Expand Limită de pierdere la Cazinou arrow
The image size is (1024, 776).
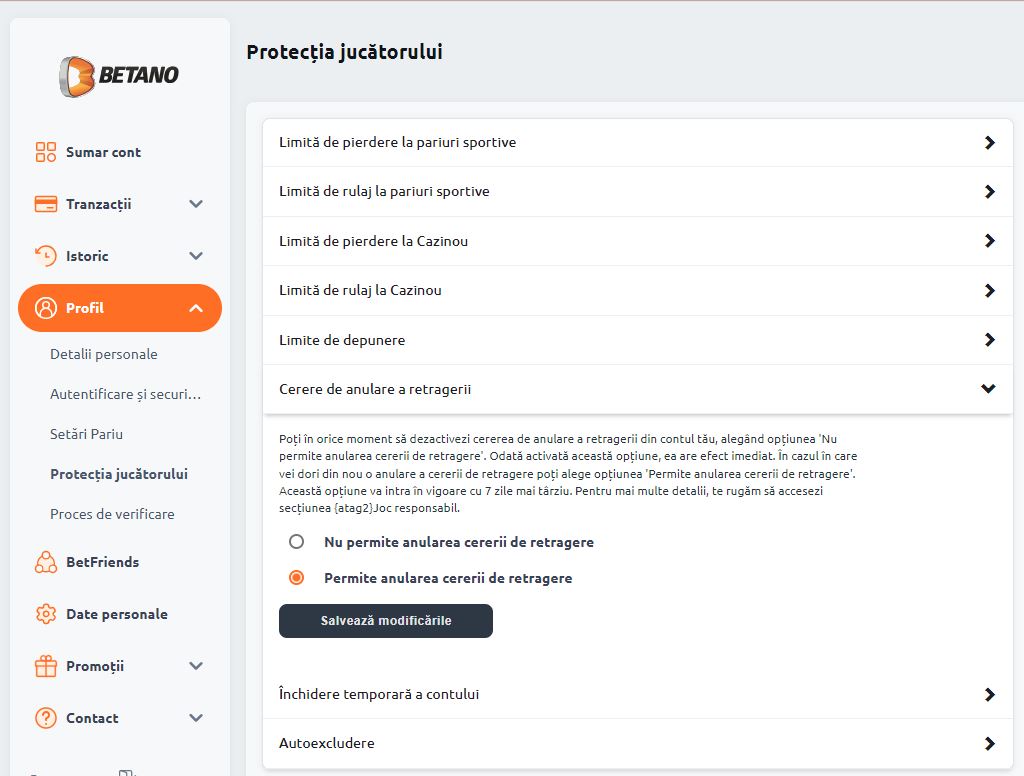tap(989, 241)
